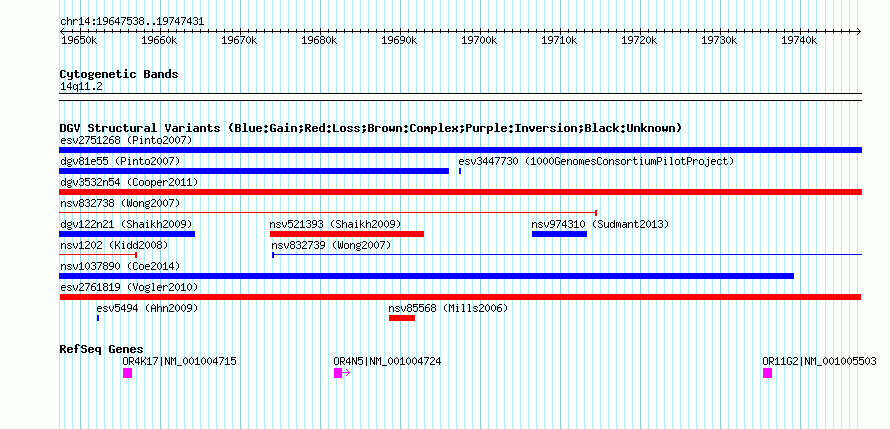
Task: Click the 19720k ruler tick label
Action: 639,40
